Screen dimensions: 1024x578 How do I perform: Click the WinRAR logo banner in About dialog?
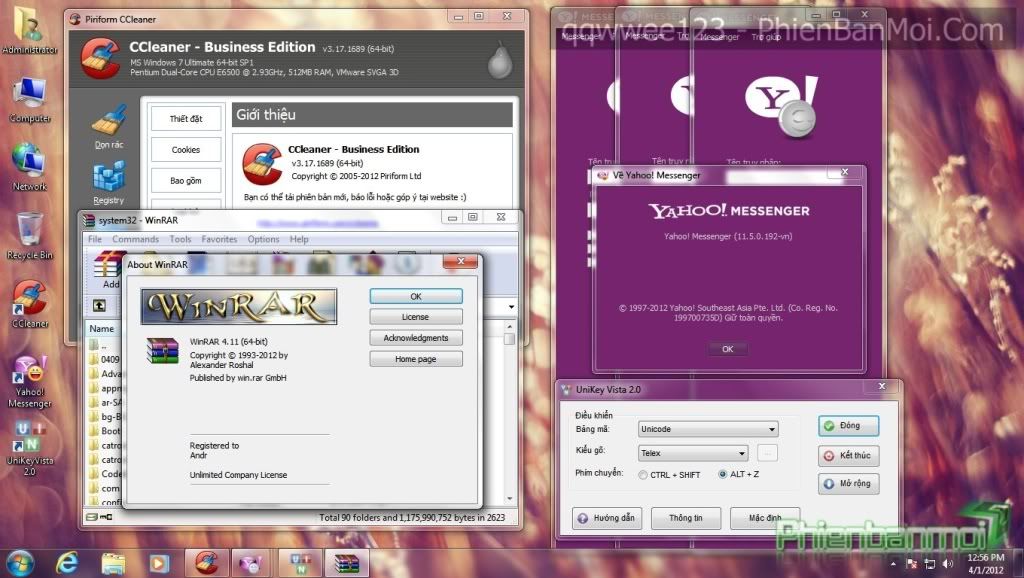point(239,306)
